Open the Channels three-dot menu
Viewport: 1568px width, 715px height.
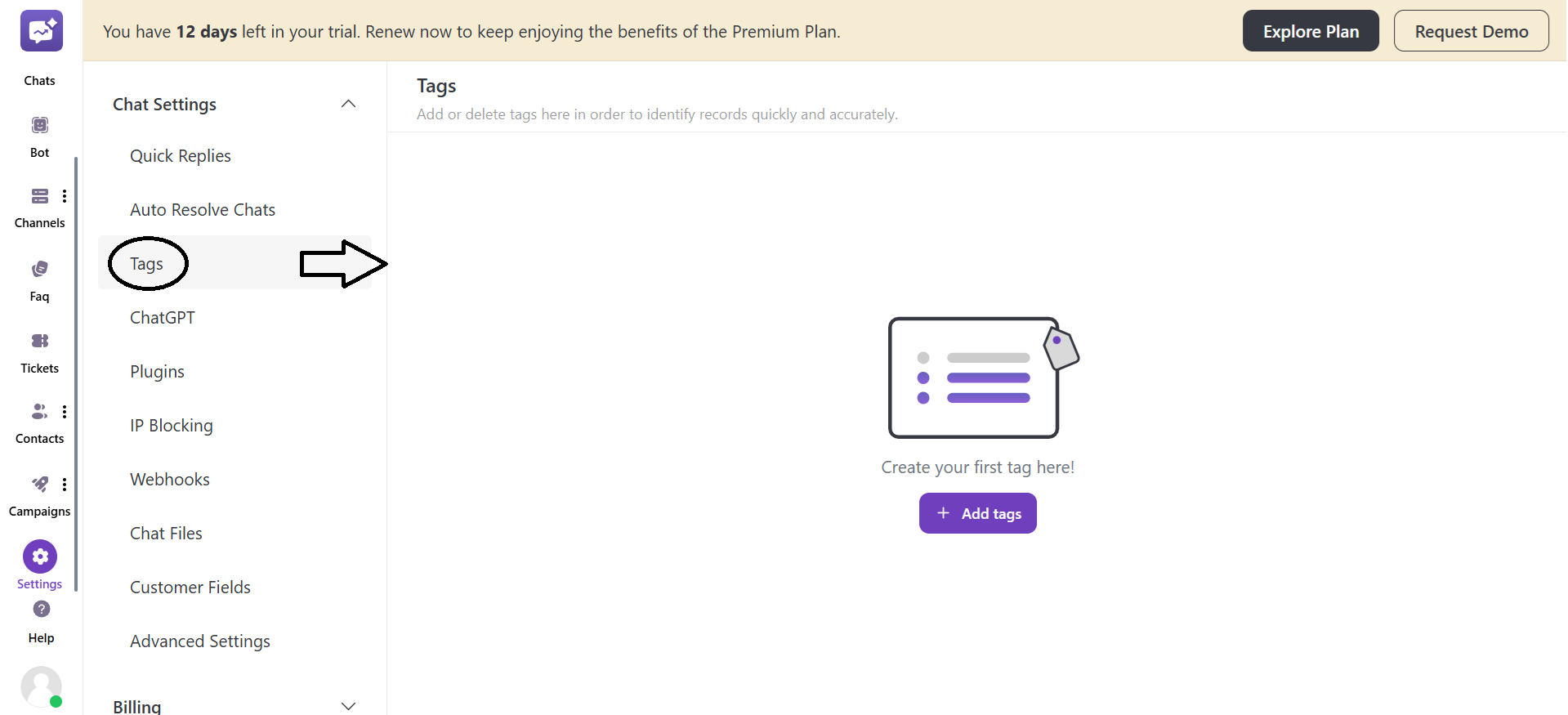click(65, 196)
